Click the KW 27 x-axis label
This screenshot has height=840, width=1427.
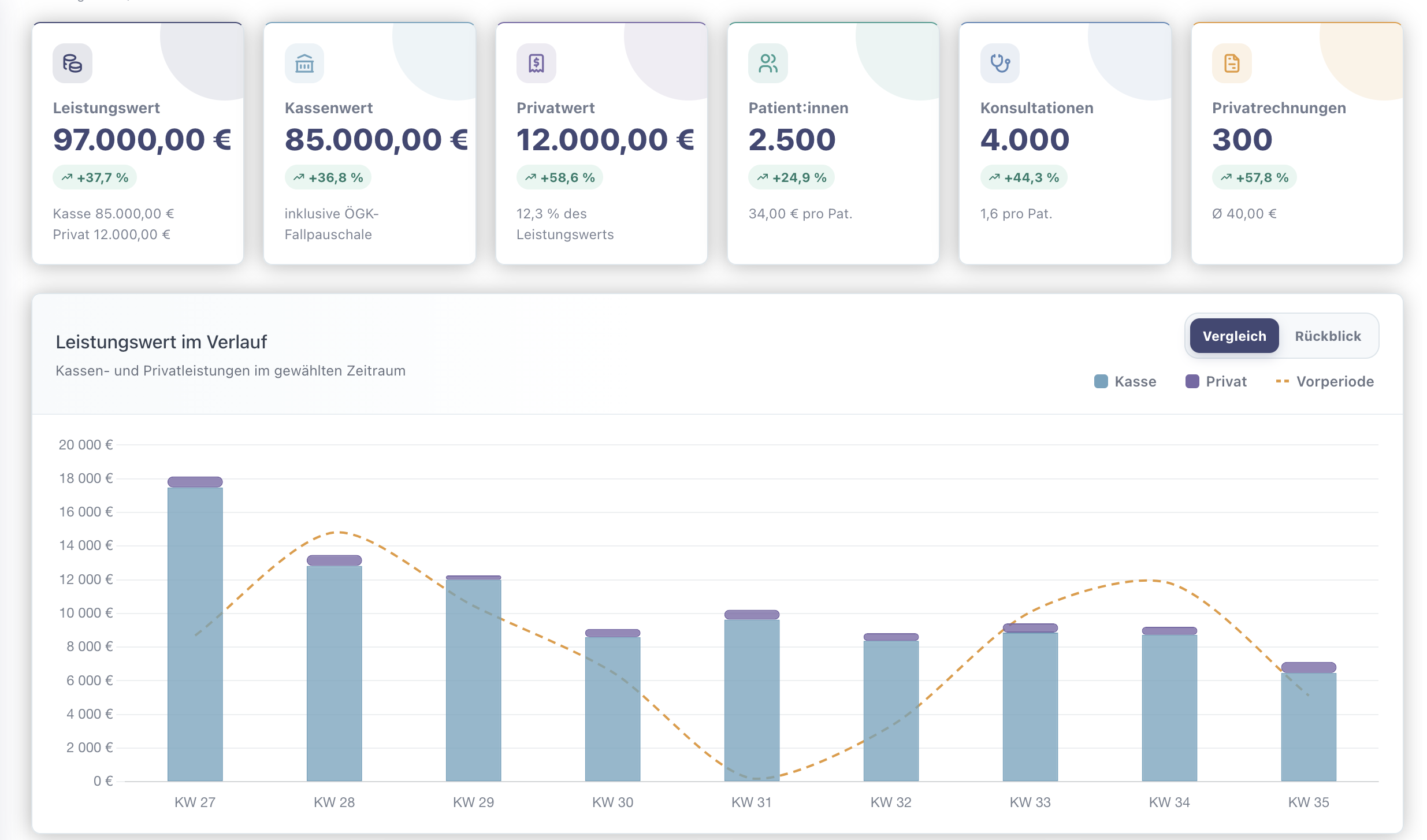click(195, 802)
